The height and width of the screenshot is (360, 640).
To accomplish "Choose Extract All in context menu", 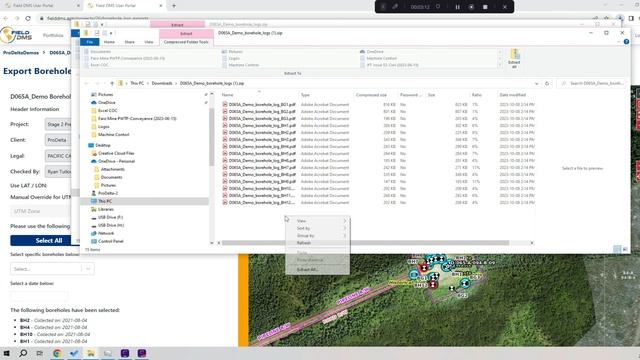I will (x=317, y=269).
